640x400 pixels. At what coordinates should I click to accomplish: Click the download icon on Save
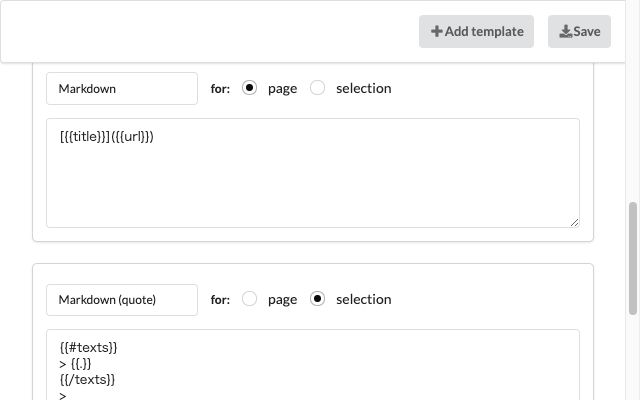point(565,31)
